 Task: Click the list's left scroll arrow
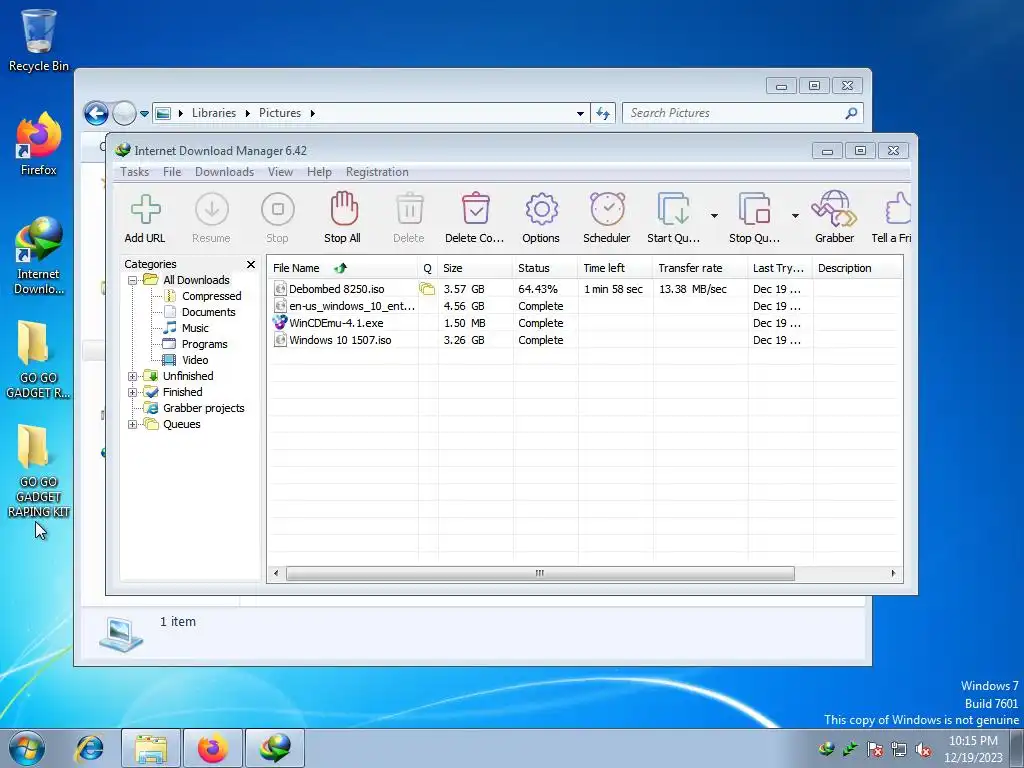pyautogui.click(x=276, y=573)
